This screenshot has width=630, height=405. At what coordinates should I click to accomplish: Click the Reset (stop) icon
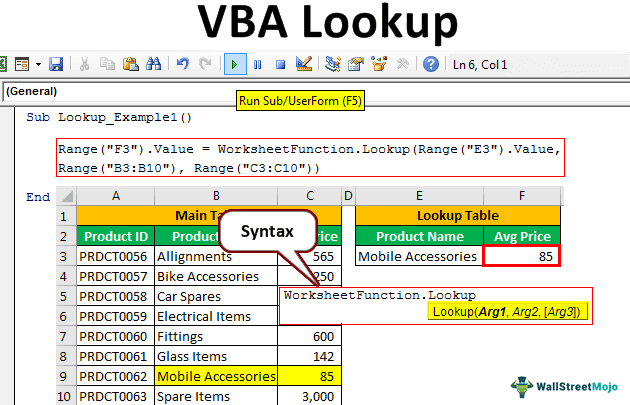pyautogui.click(x=281, y=65)
